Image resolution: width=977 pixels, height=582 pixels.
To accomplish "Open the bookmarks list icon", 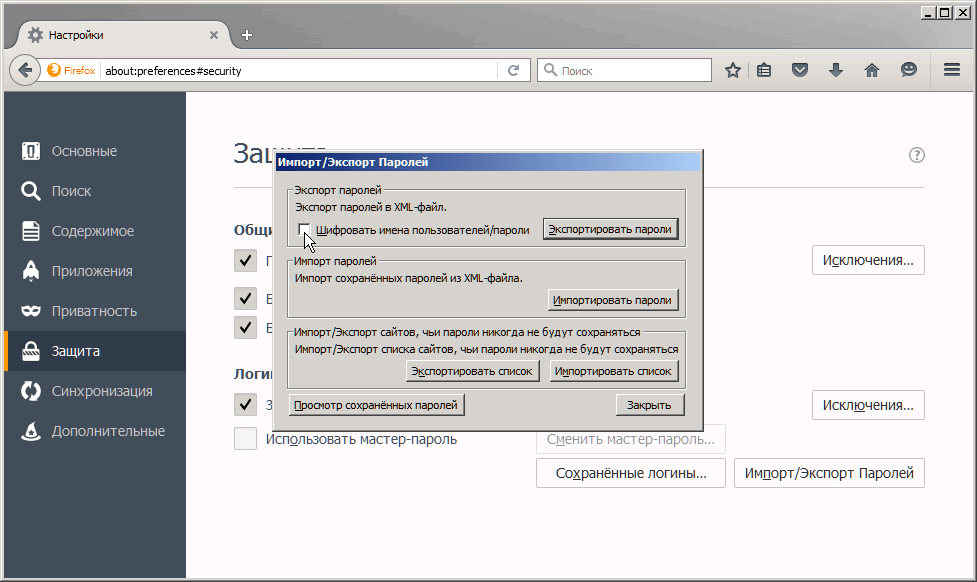I will pyautogui.click(x=764, y=70).
